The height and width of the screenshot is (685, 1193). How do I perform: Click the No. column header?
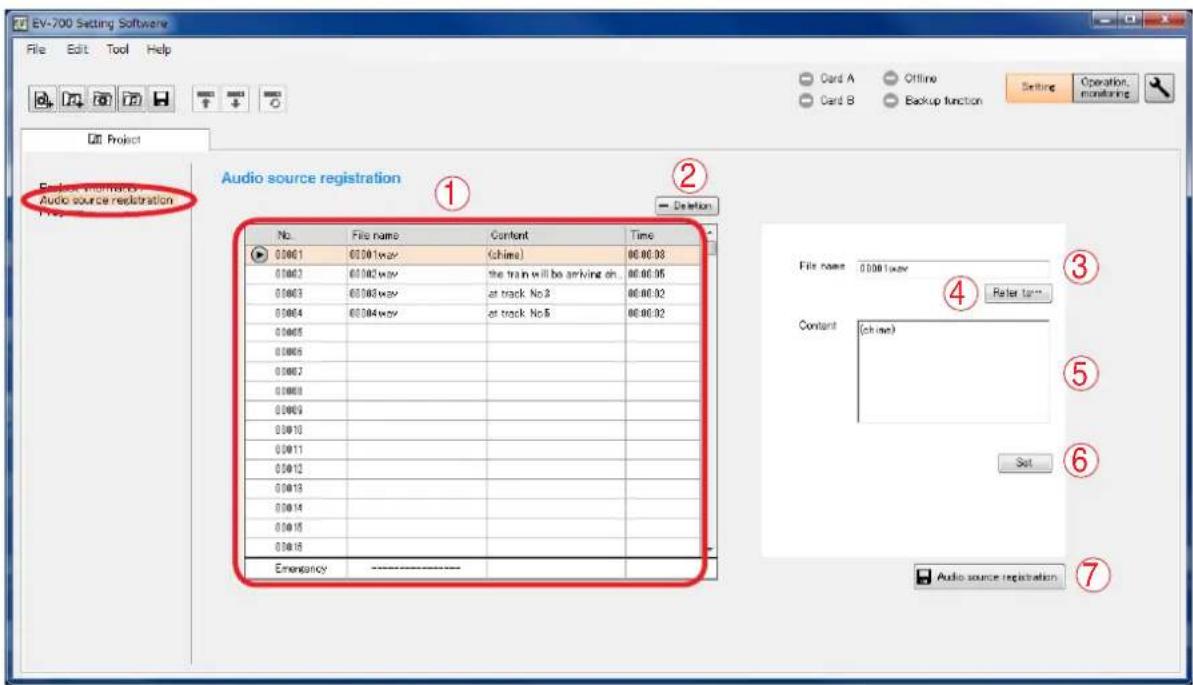click(x=297, y=235)
